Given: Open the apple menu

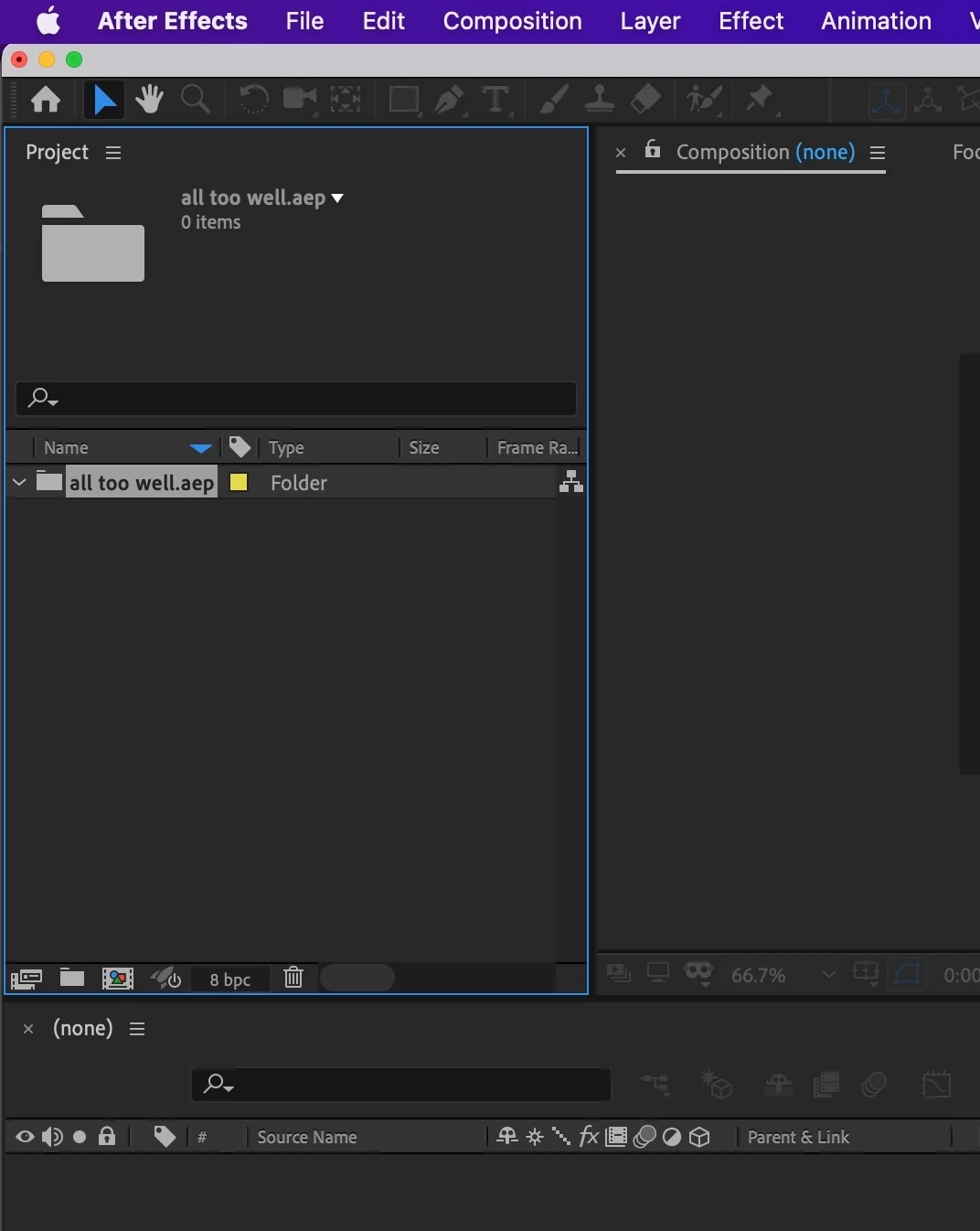Looking at the screenshot, I should 48,20.
